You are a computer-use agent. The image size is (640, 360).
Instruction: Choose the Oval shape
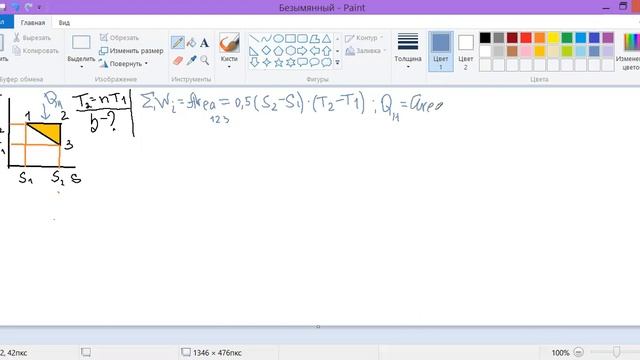(x=278, y=39)
